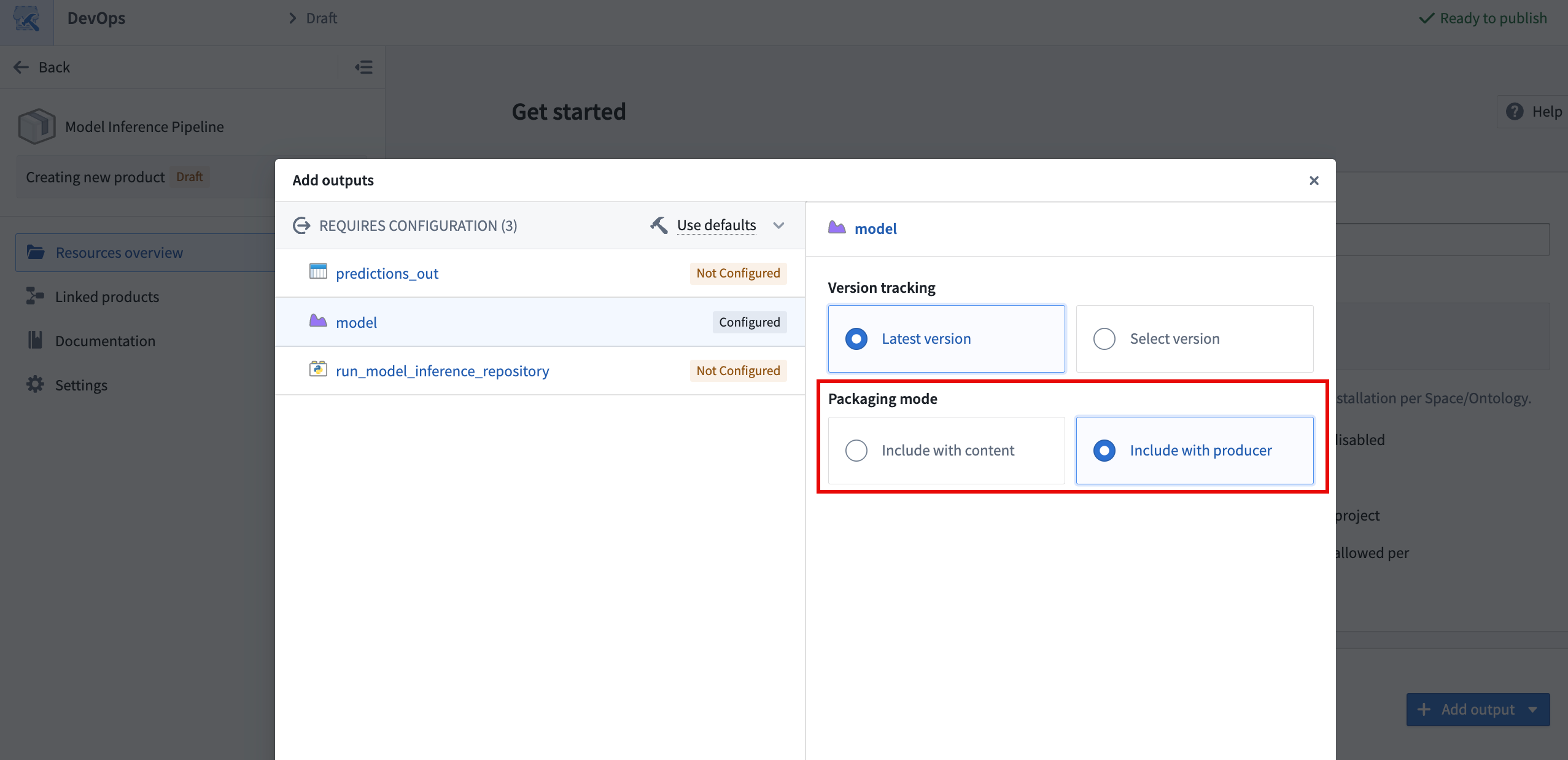Switch to the Linked products section
Image resolution: width=1568 pixels, height=760 pixels.
pos(106,297)
